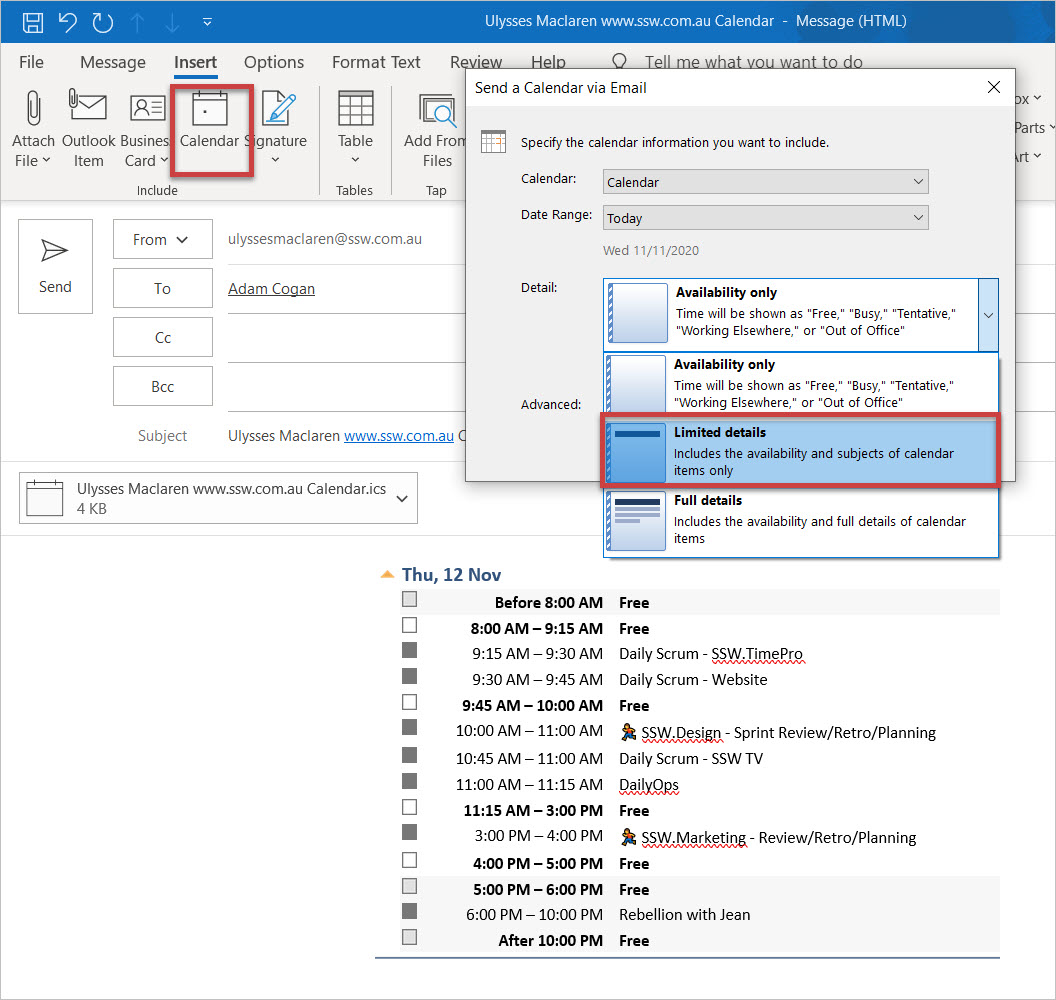This screenshot has width=1056, height=1000.
Task: Select the Limited details option
Action: pyautogui.click(x=800, y=452)
